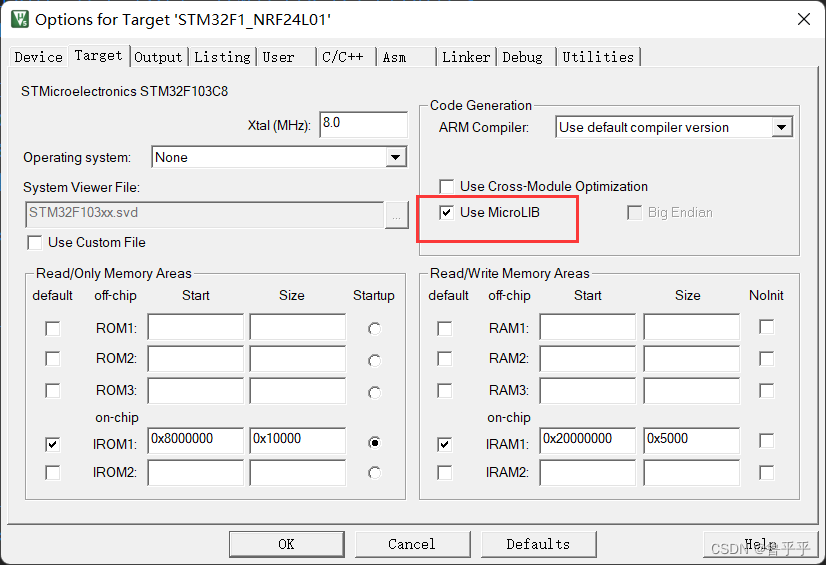Screen dimensions: 826x565
Task: Tick the IRAM2 default checkbox
Action: (x=445, y=472)
